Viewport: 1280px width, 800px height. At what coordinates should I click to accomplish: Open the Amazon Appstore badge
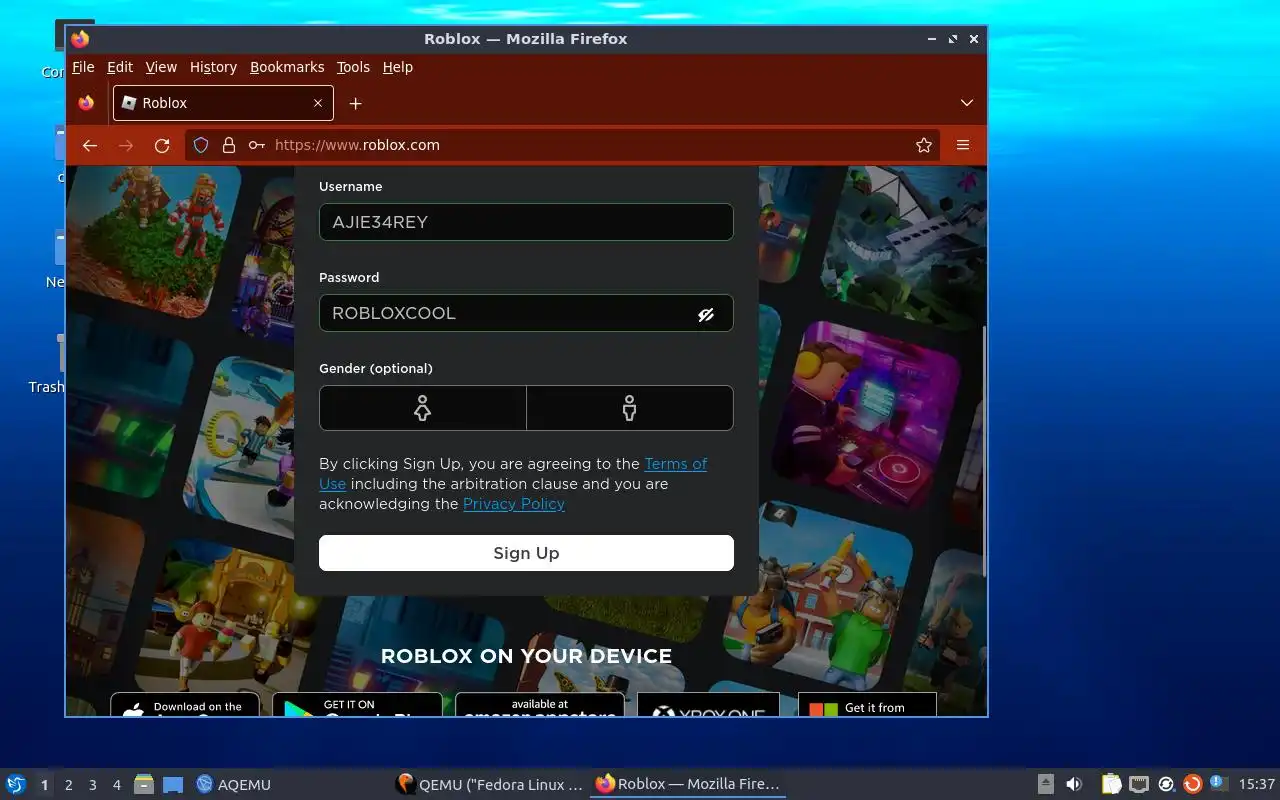pyautogui.click(x=540, y=705)
